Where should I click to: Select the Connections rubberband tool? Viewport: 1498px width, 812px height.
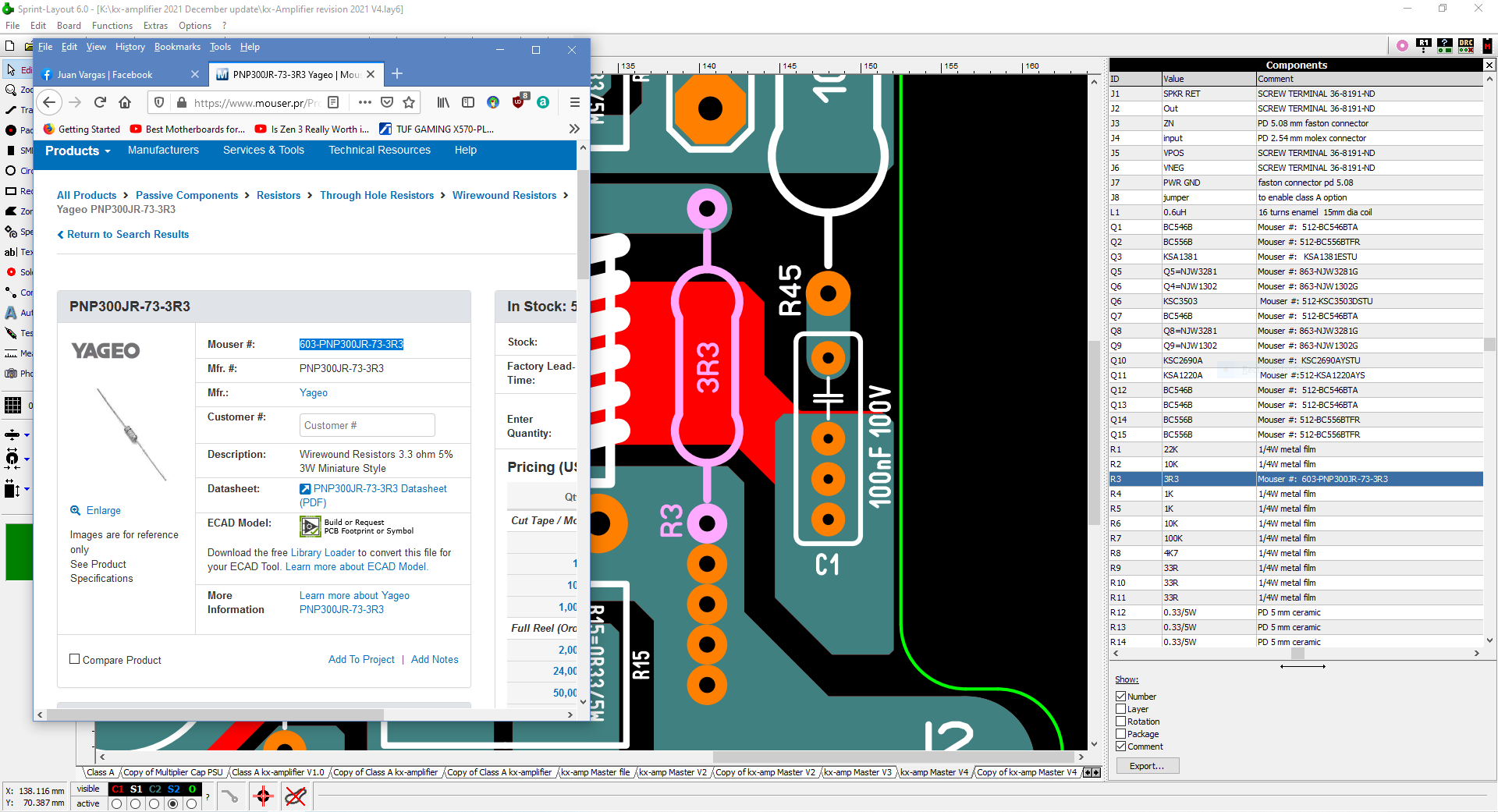pos(17,293)
